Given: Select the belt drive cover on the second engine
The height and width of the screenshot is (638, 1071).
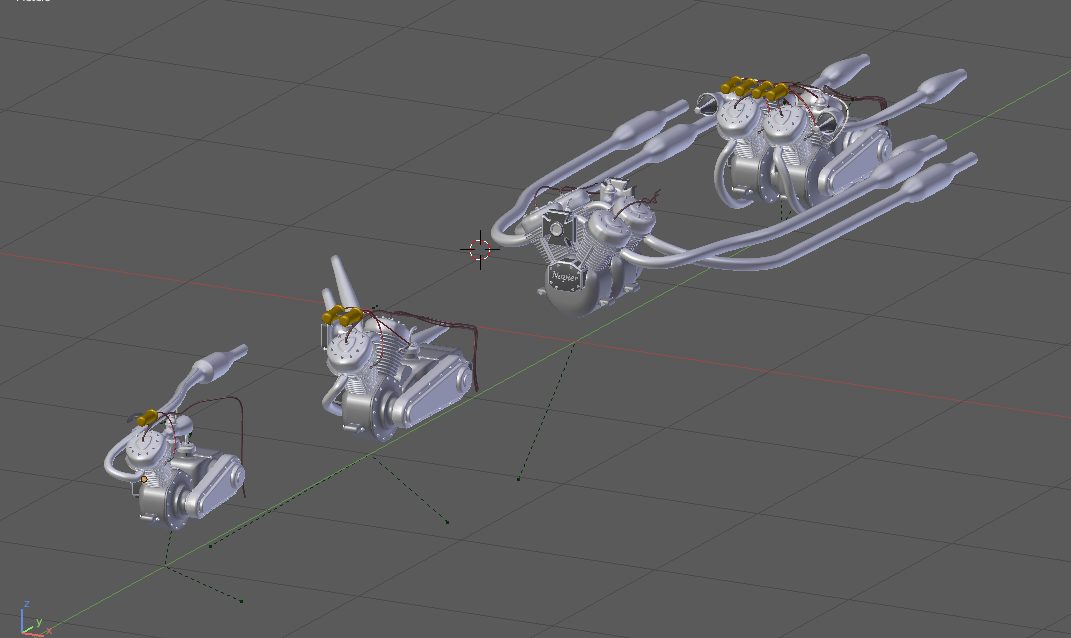Looking at the screenshot, I should (x=430, y=385).
